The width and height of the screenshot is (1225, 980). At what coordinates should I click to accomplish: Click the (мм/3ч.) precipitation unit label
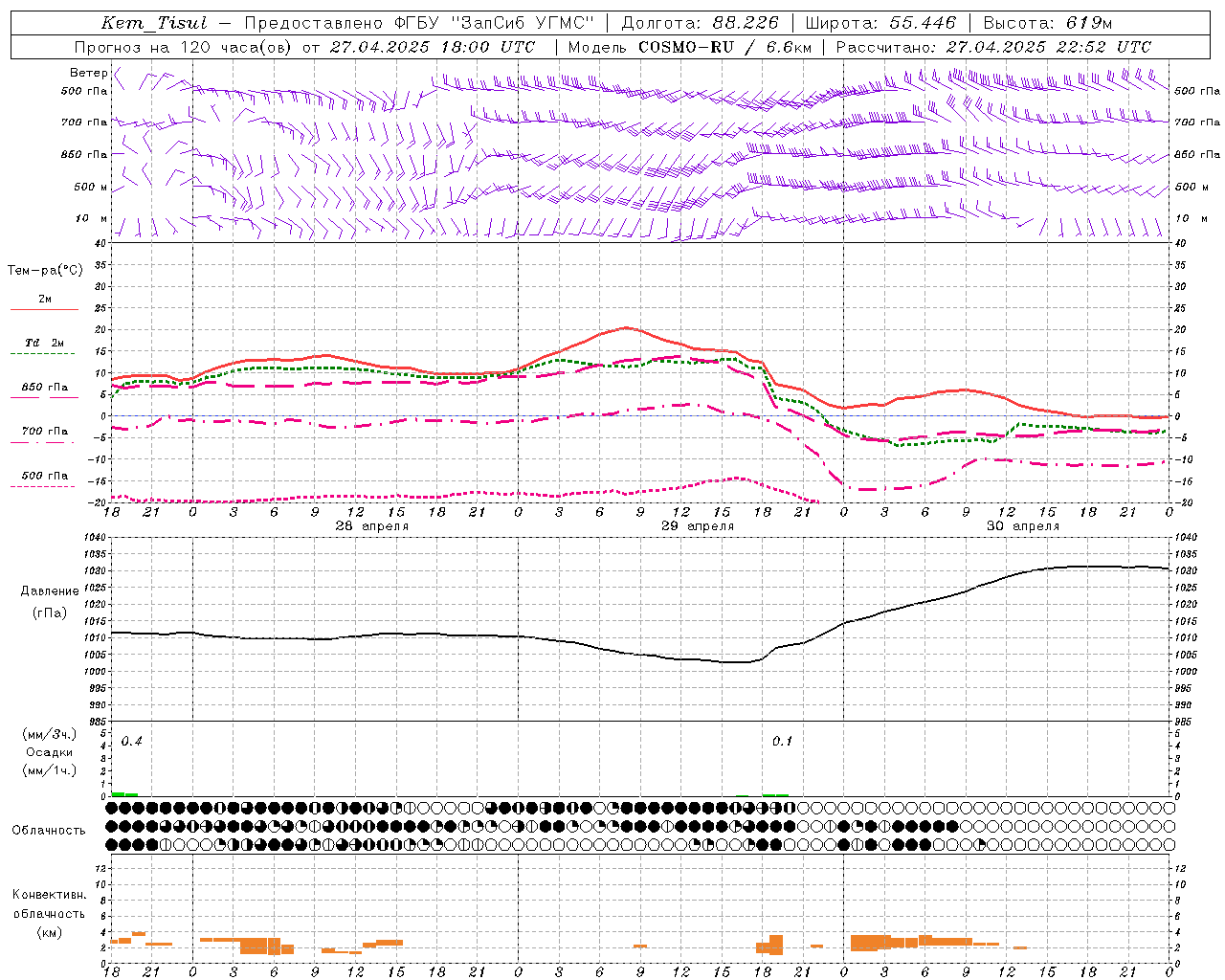pos(49,734)
